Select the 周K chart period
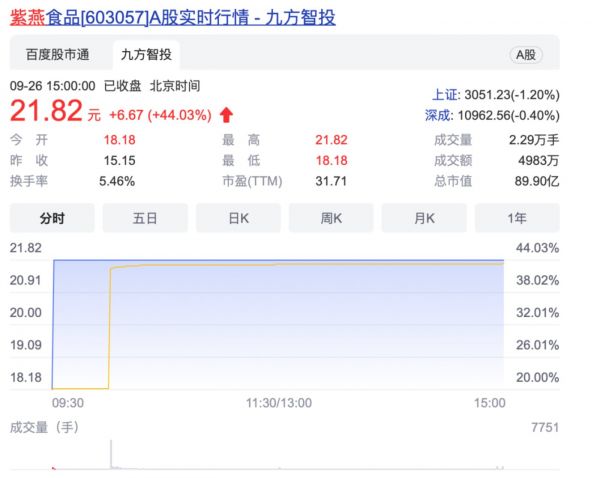Viewport: 600px width, 478px height. (331, 217)
